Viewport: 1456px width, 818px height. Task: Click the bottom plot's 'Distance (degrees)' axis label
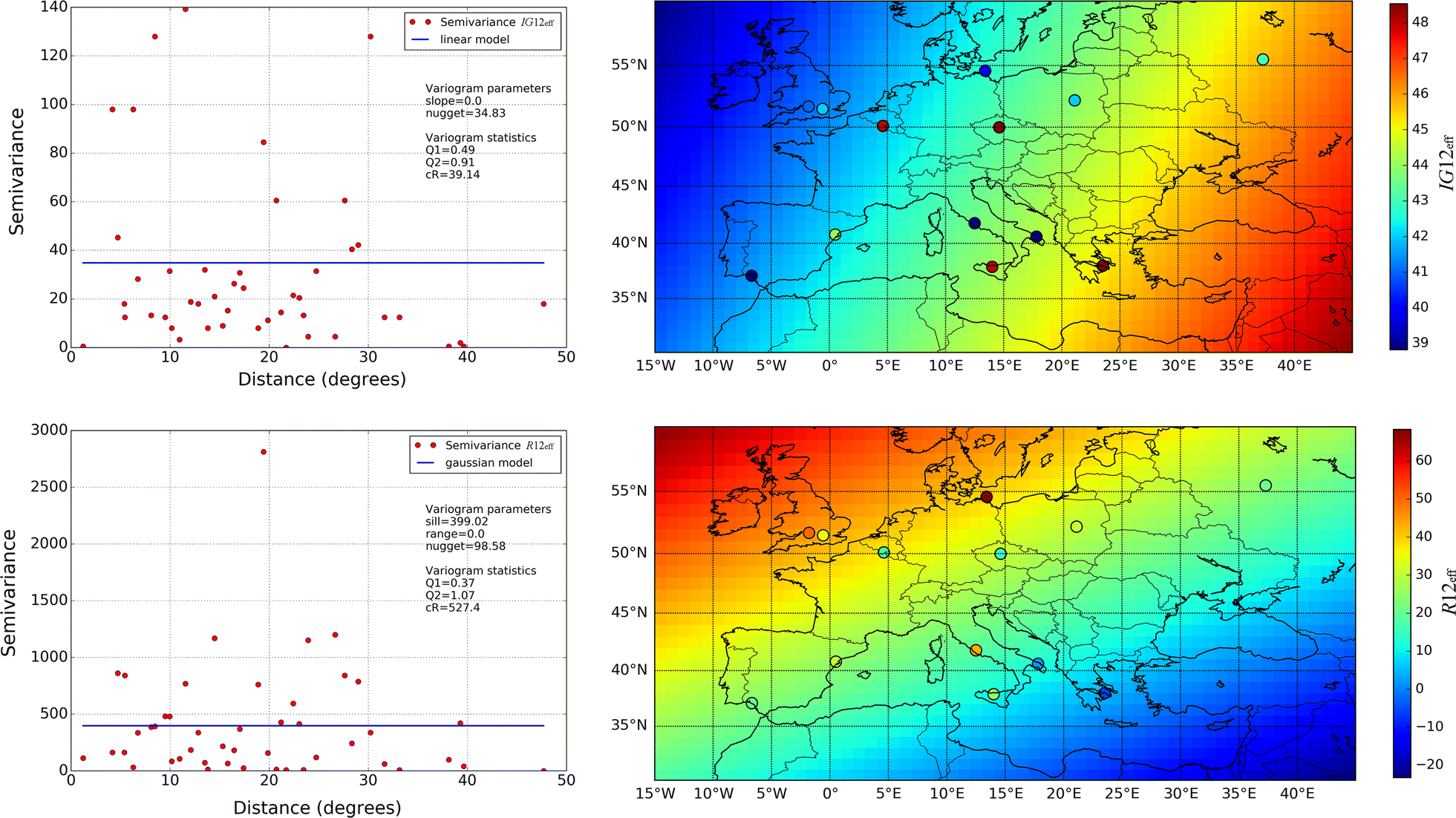click(317, 808)
